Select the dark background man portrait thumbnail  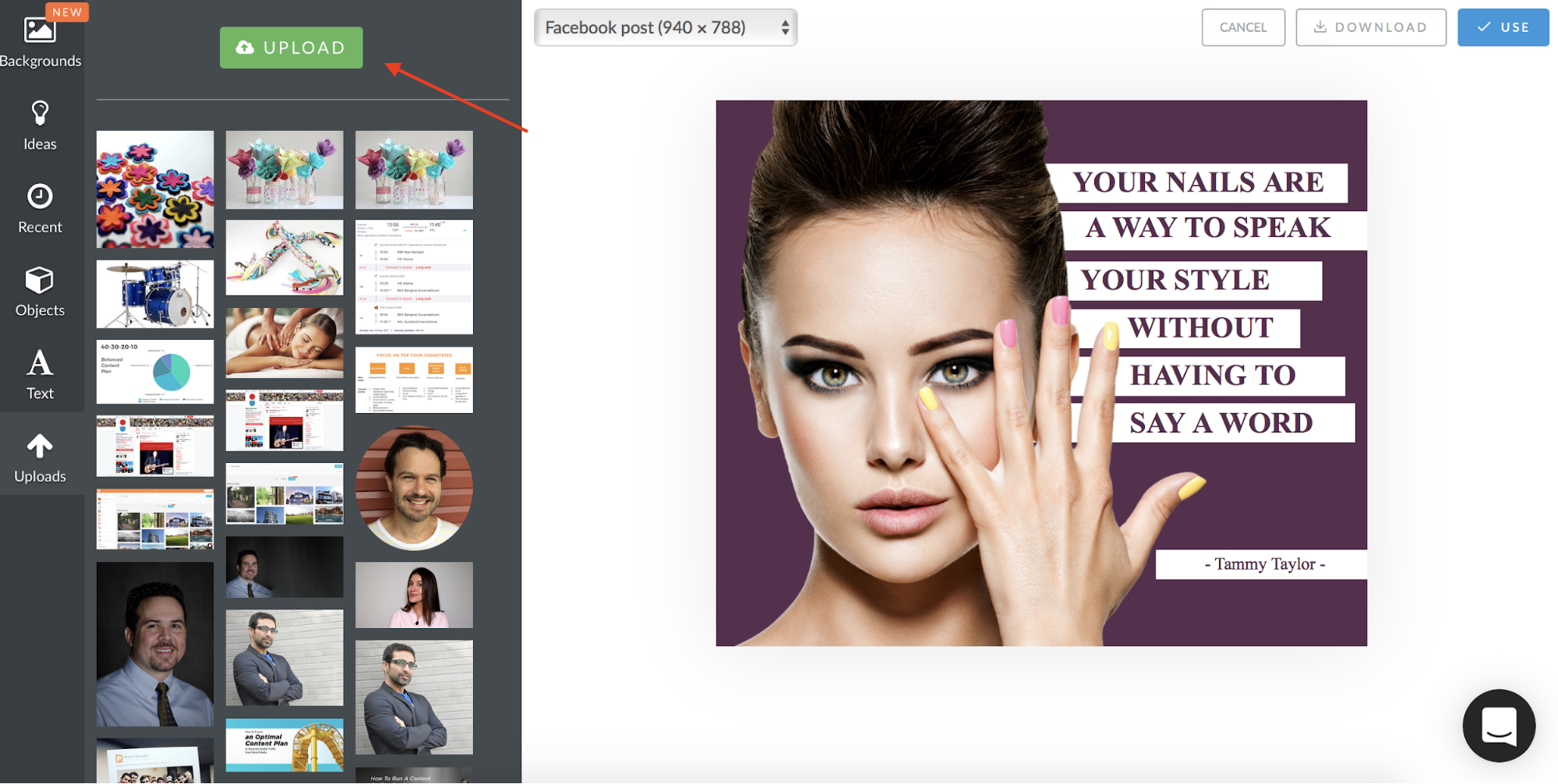click(x=284, y=567)
